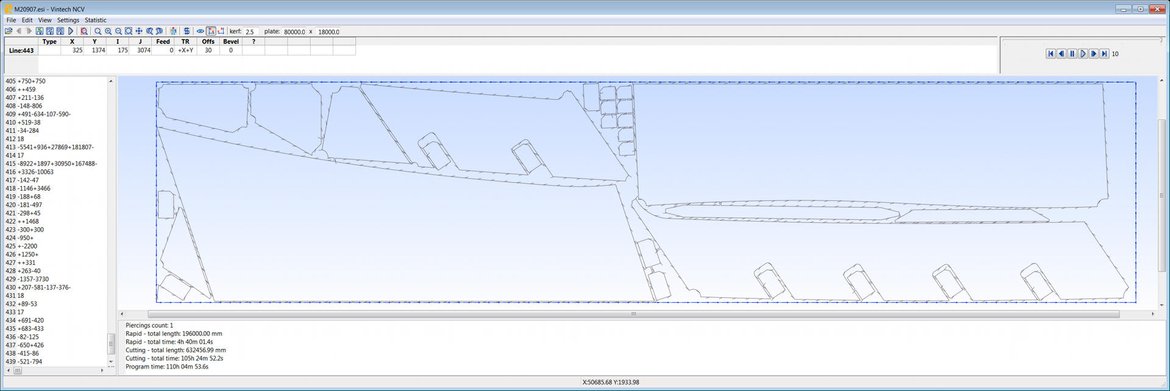Click the Line:443 row label
The image size is (1170, 391).
(21, 51)
